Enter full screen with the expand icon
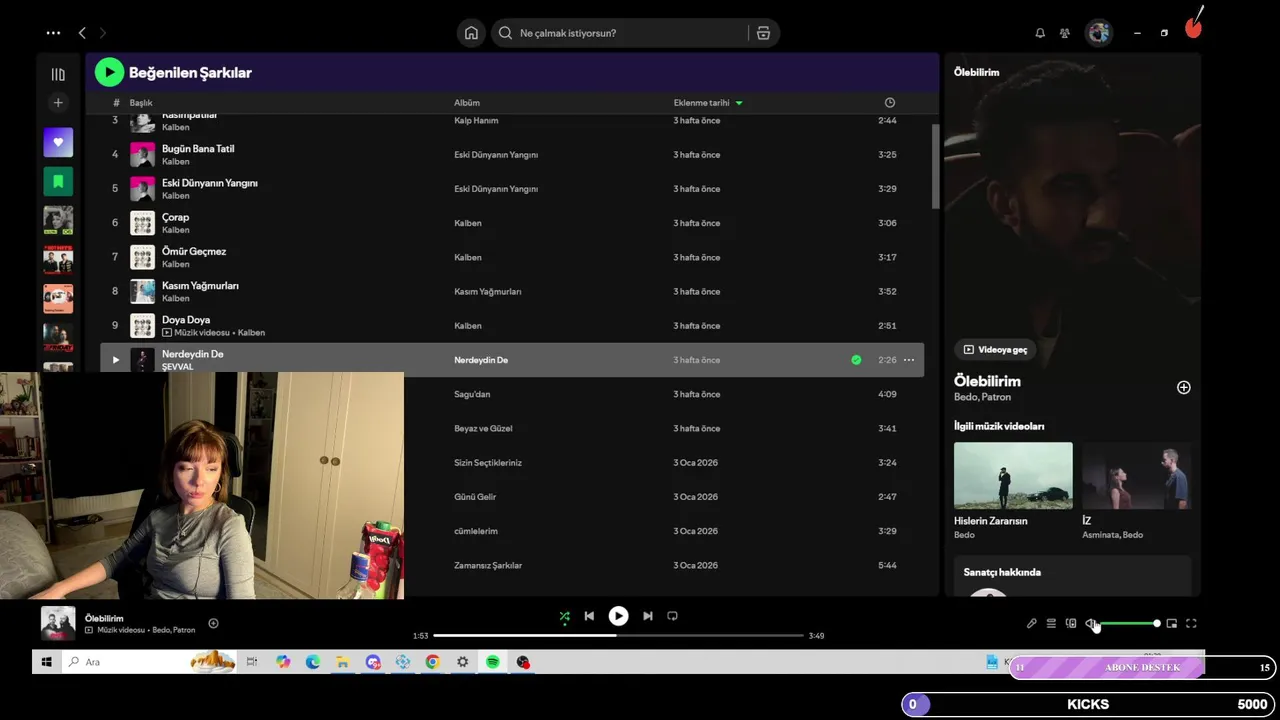This screenshot has width=1280, height=720. [1191, 623]
